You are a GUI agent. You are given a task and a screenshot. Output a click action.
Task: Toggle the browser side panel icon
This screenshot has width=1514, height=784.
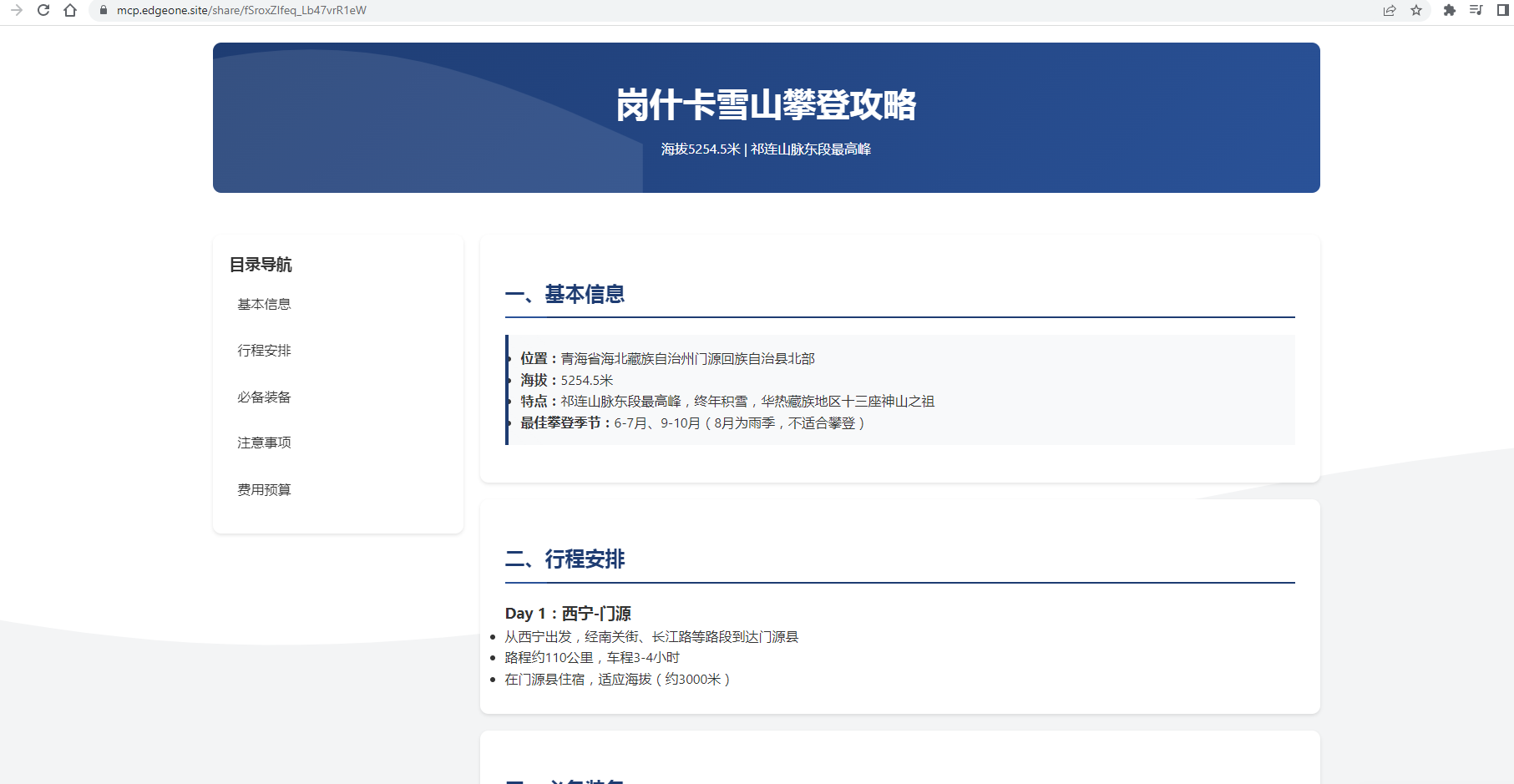pos(1503,10)
